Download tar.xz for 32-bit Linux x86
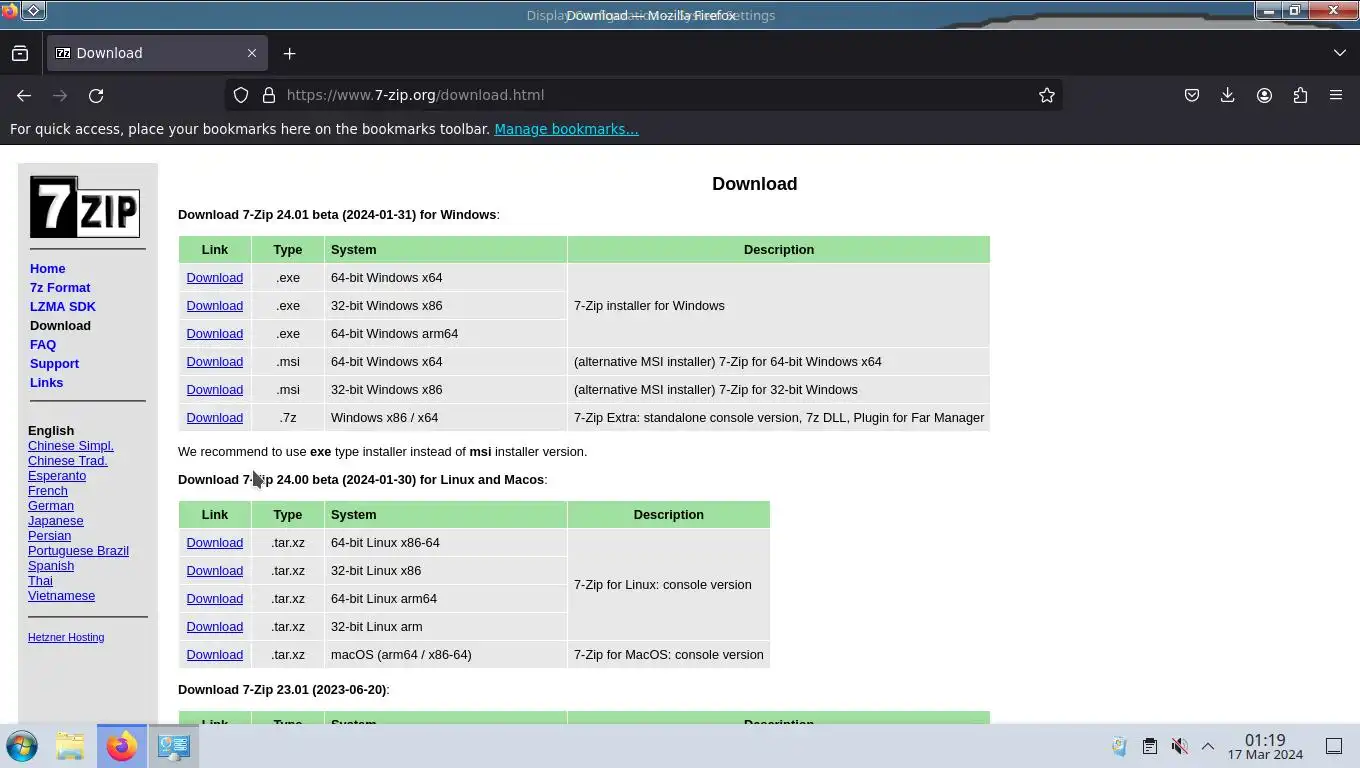Viewport: 1360px width, 768px height. tap(214, 570)
